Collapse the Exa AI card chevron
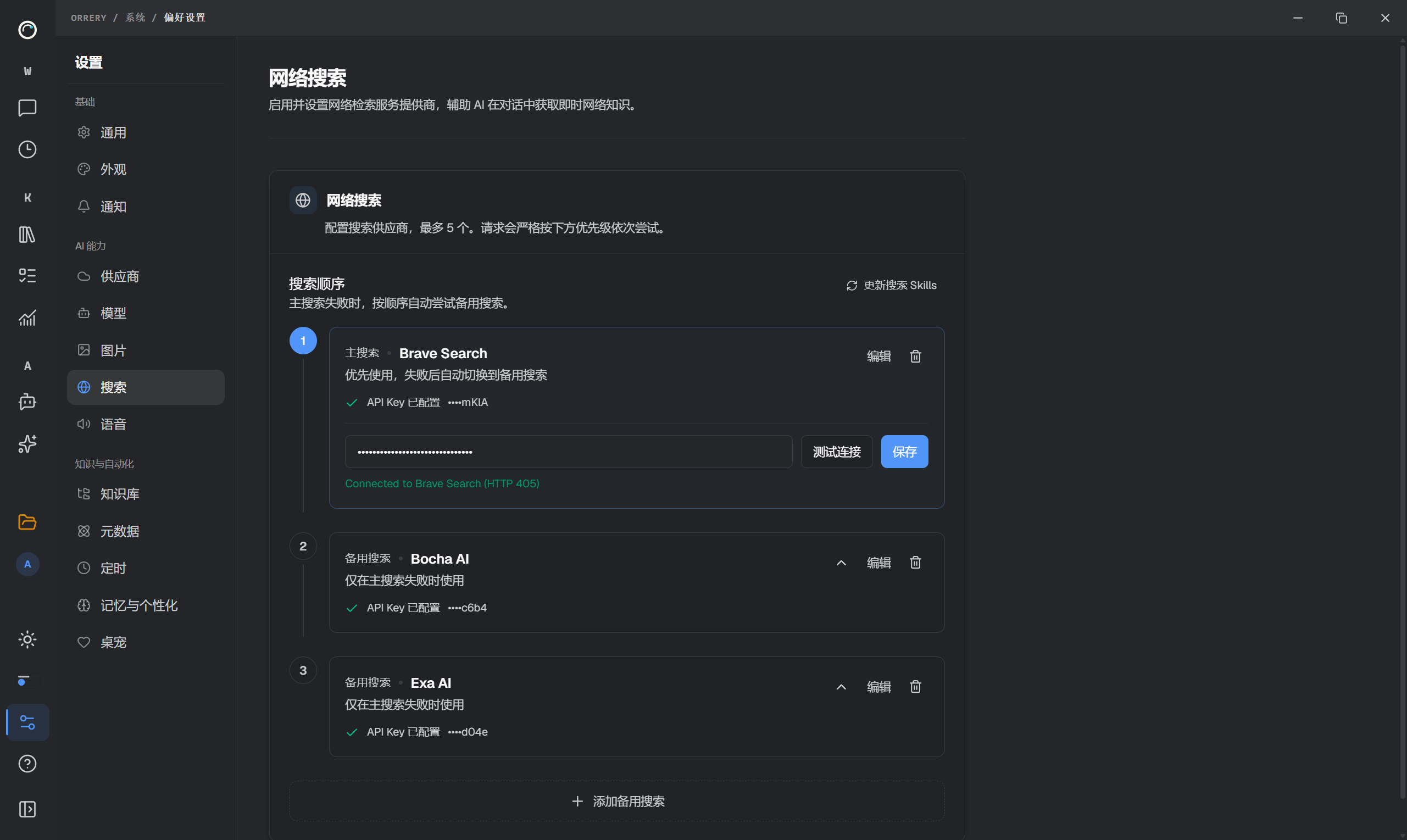 (x=841, y=687)
